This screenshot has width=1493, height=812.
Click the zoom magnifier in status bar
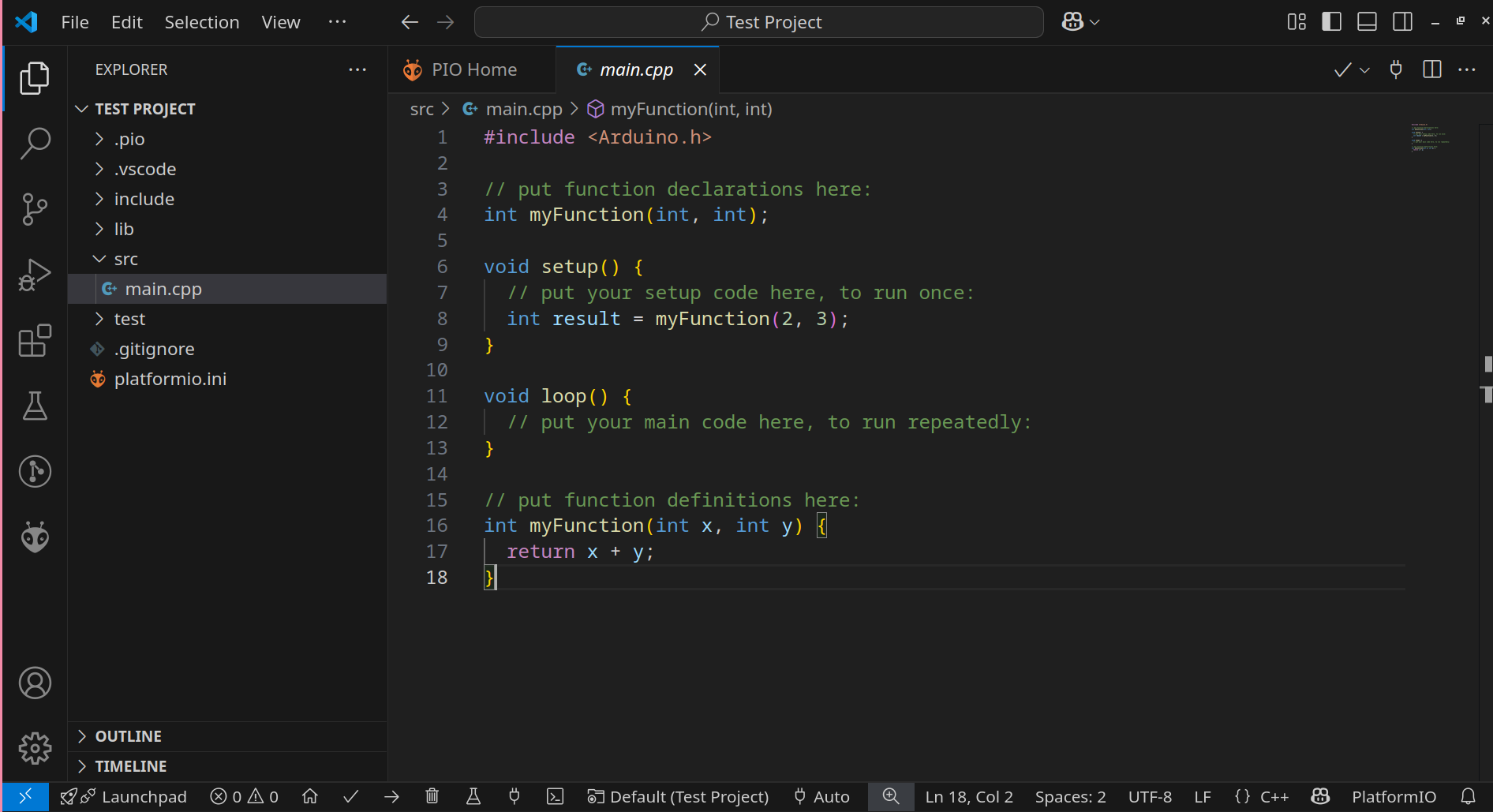[891, 797]
